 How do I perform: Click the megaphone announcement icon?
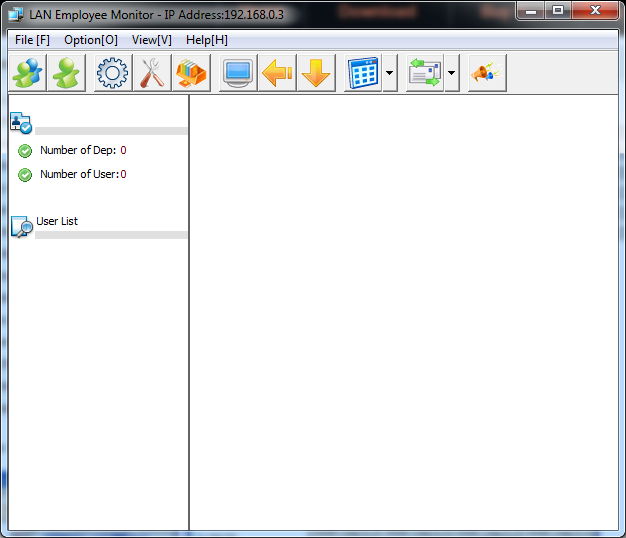pos(487,73)
